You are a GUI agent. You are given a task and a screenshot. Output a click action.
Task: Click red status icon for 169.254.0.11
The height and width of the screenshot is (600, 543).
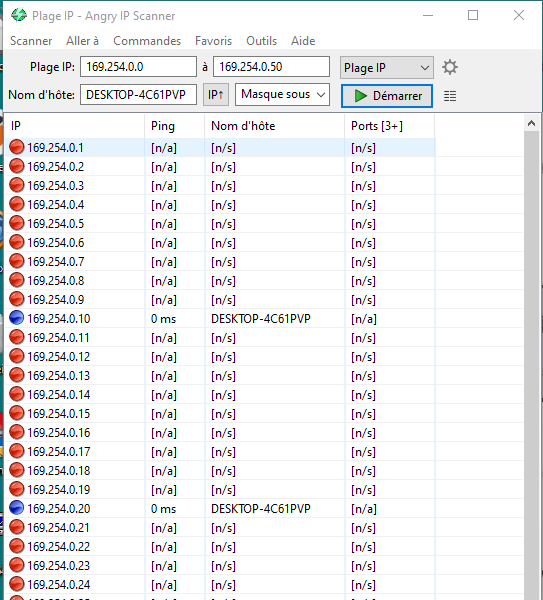[16, 337]
